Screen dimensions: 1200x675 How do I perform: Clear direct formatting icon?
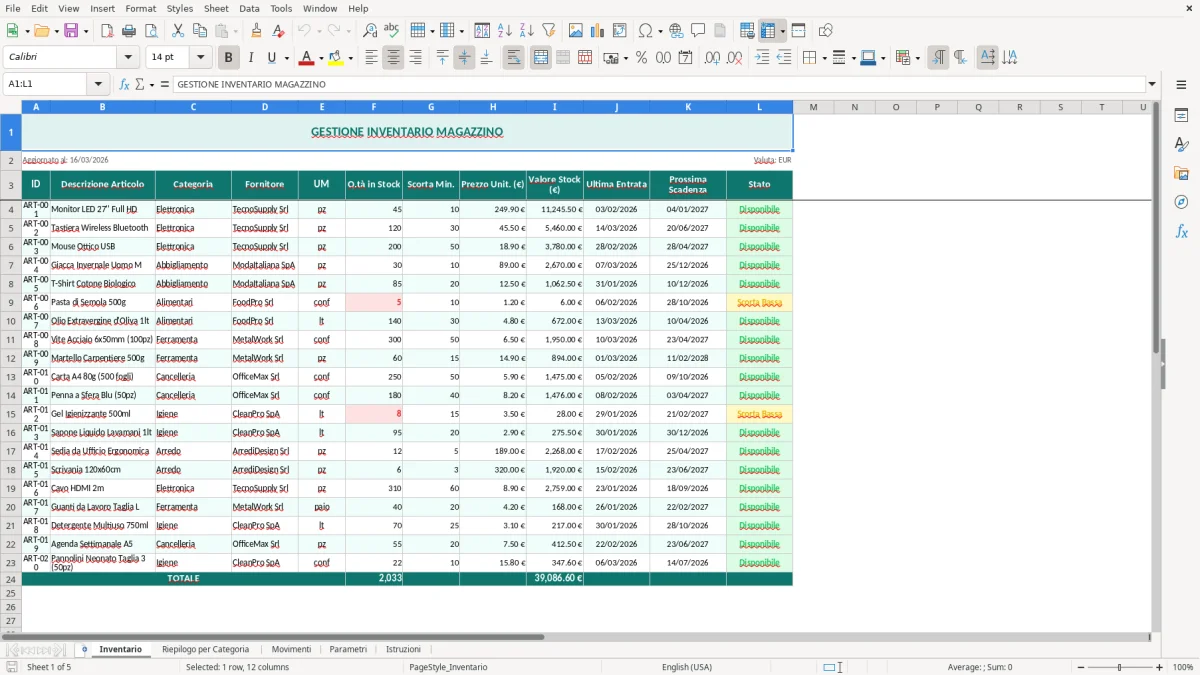[277, 31]
